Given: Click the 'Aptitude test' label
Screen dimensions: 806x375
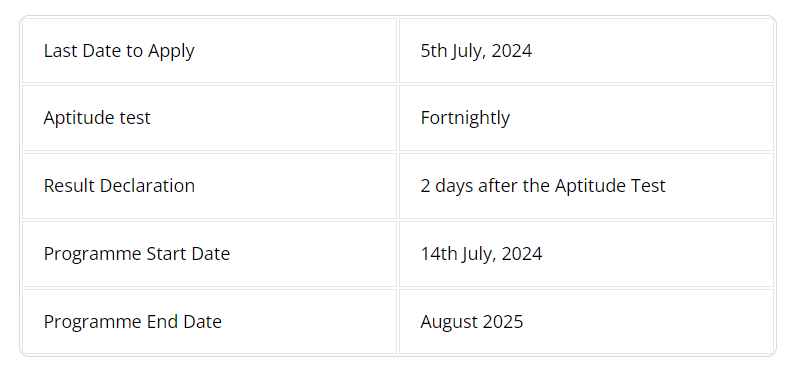Looking at the screenshot, I should pyautogui.click(x=97, y=118).
